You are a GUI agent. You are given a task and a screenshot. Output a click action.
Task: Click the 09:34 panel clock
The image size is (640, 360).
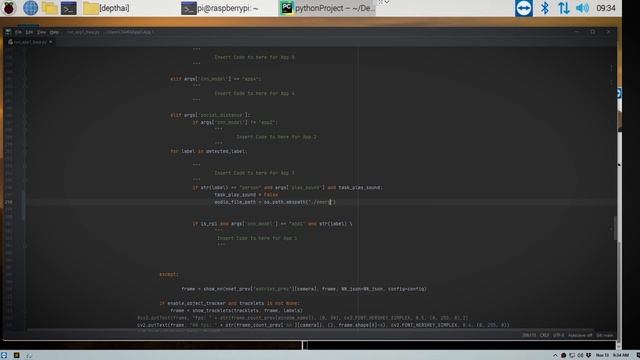coord(606,8)
